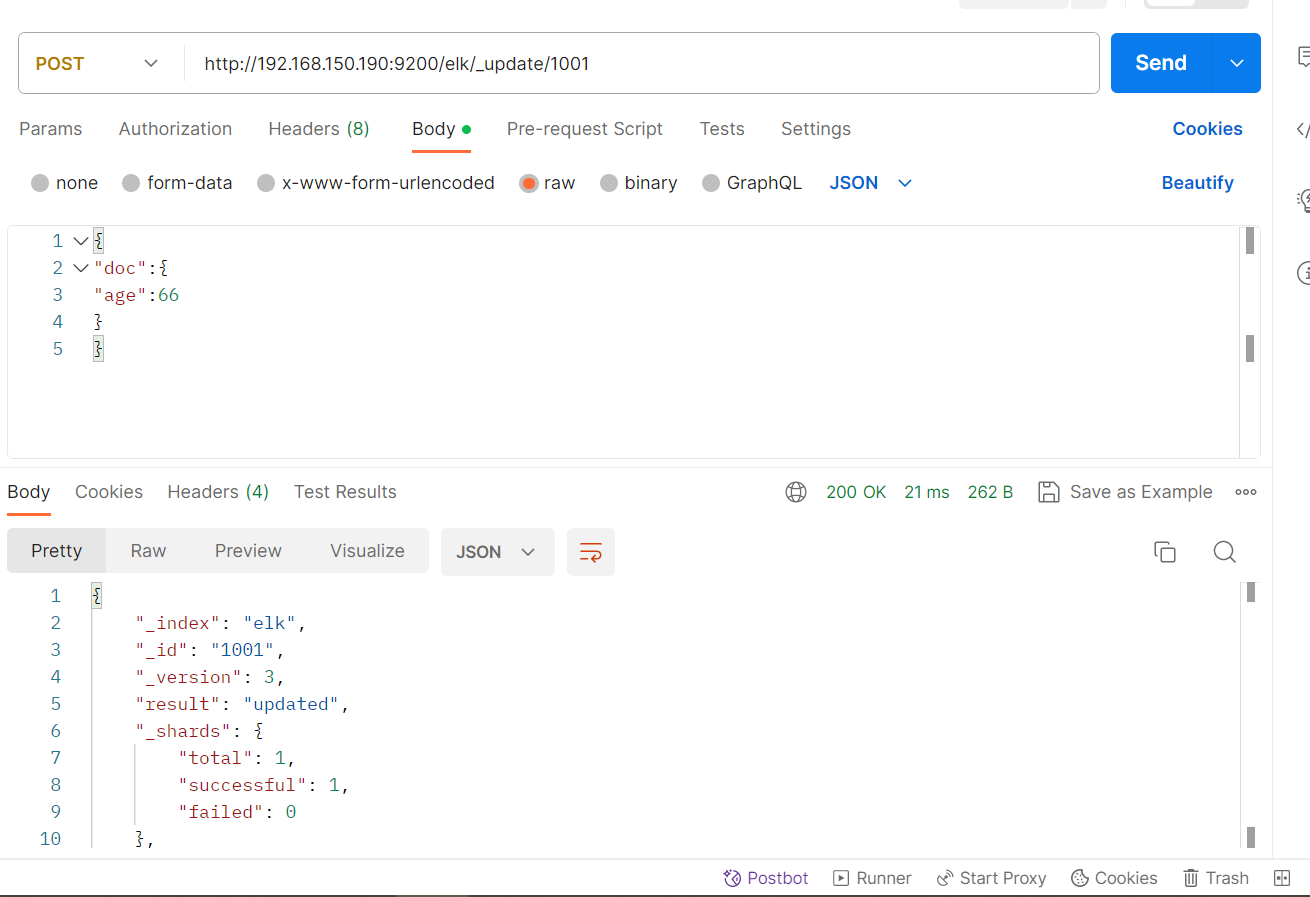The image size is (1310, 897).
Task: Open the lightbulb related-requests sidebar icon
Action: [1303, 200]
